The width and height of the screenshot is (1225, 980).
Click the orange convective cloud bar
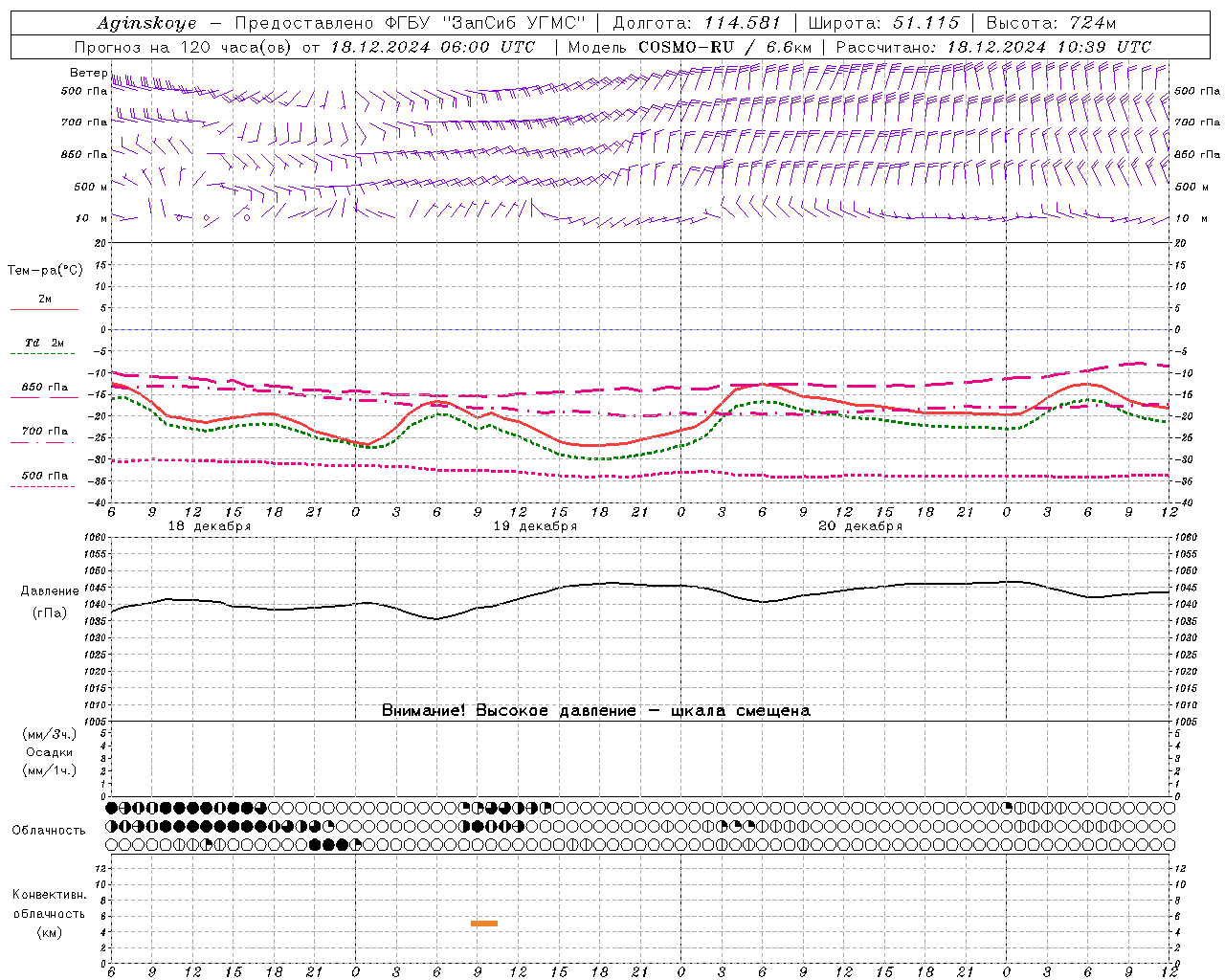(484, 924)
